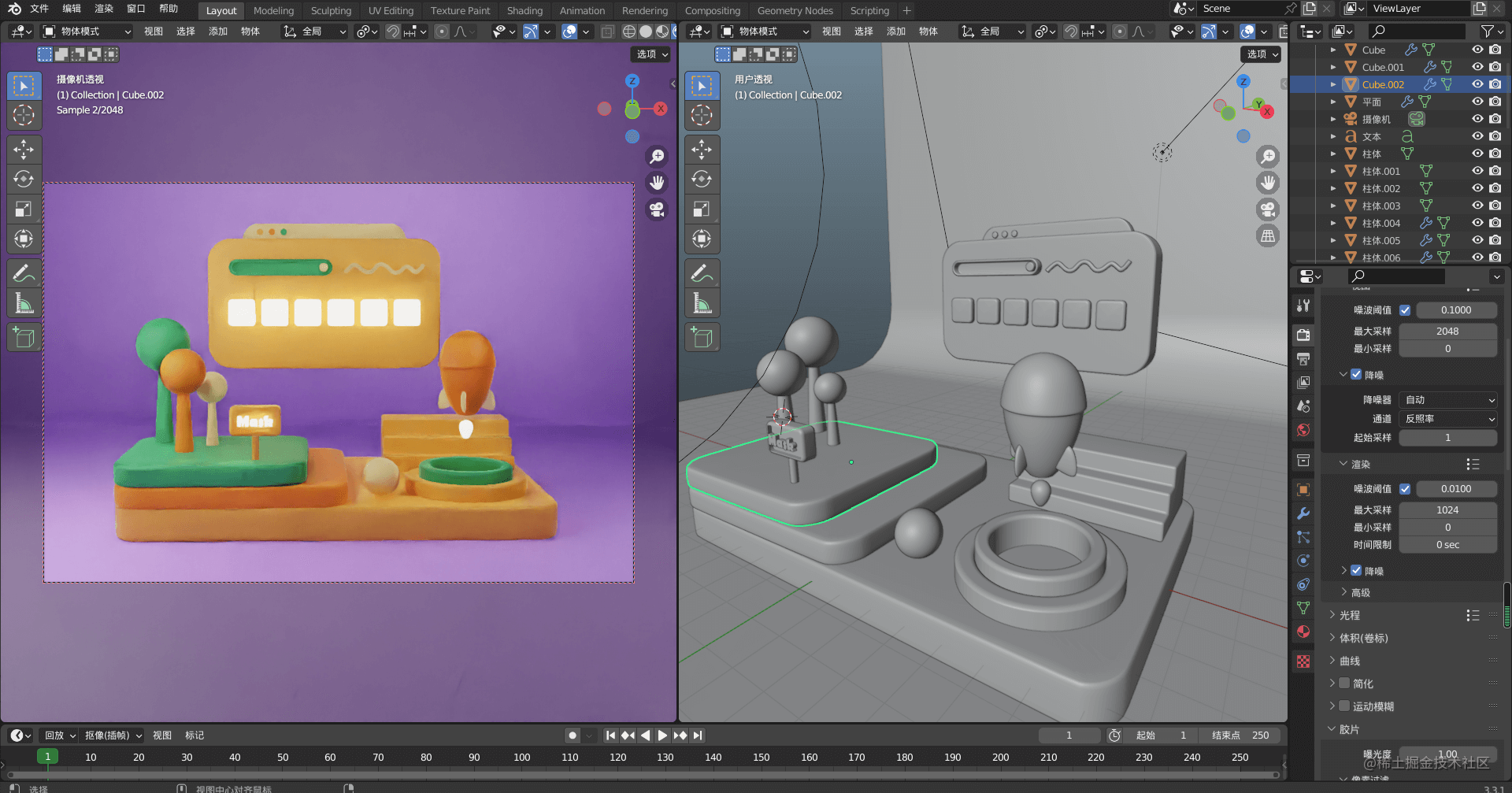Select the Add Cube tool in right viewport
The width and height of the screenshot is (1512, 793).
(x=702, y=338)
